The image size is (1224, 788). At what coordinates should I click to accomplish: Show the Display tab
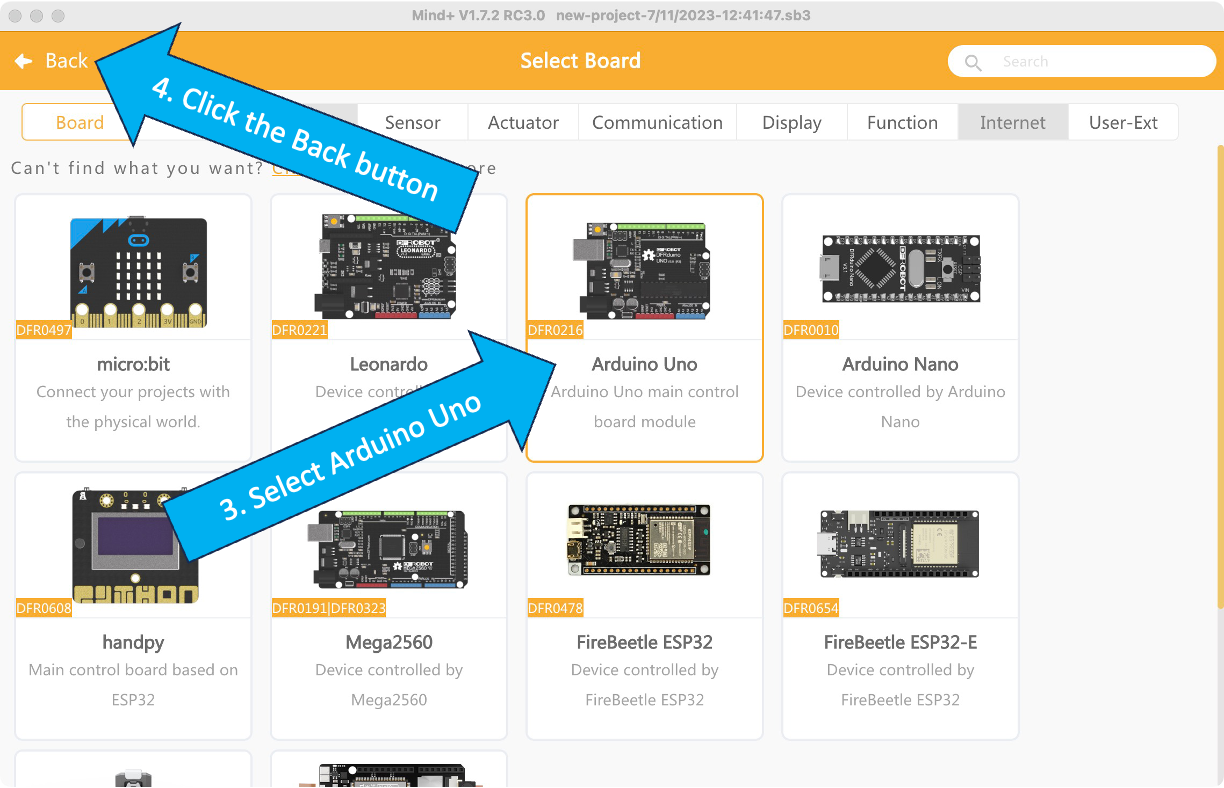(x=791, y=123)
